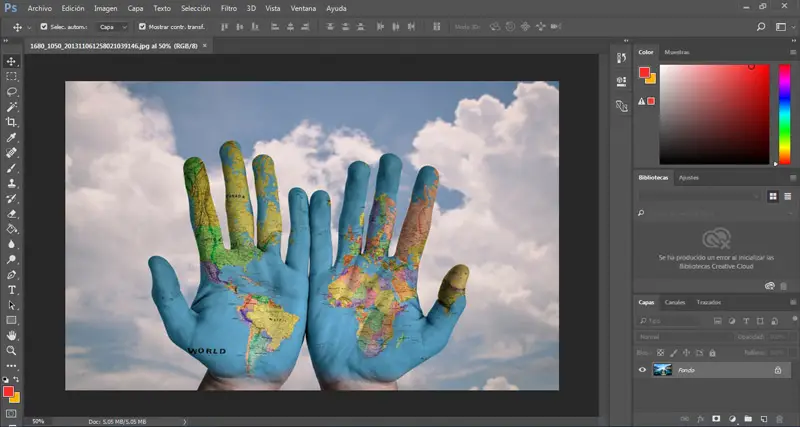
Task: Open the Normal blend mode dropdown
Action: [x=670, y=337]
